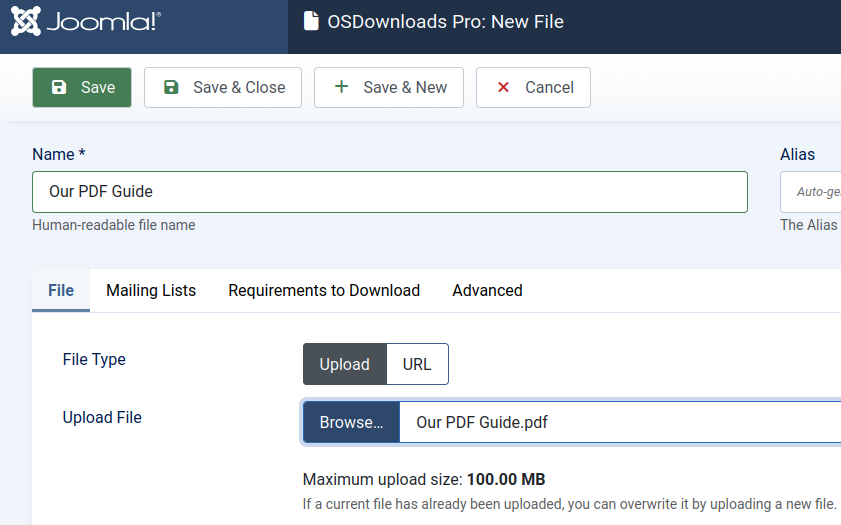841x525 pixels.
Task: Click the overwrite note under upload size
Action: click(x=569, y=504)
